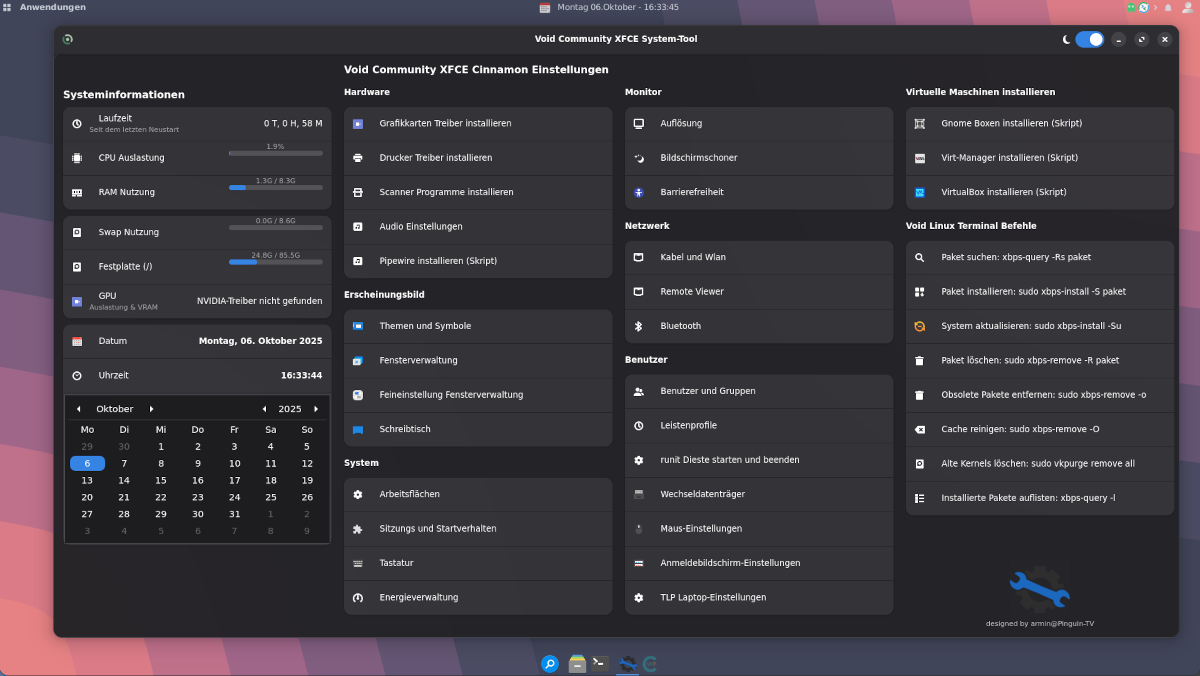Click System aktualisieren xbps-install command
Screen dimensions: 1200x676
(1031, 326)
